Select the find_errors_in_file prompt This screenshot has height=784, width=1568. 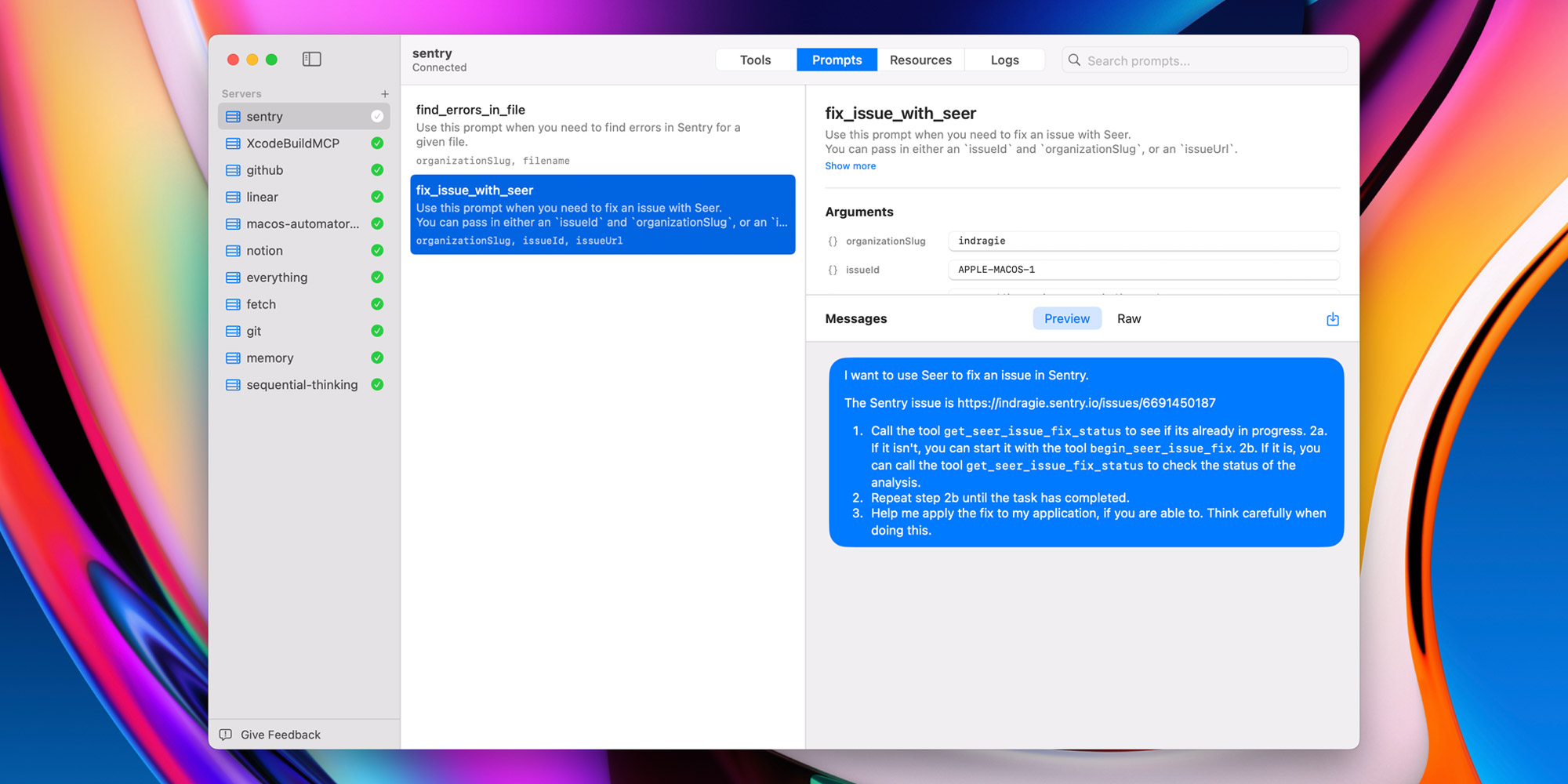(601, 134)
